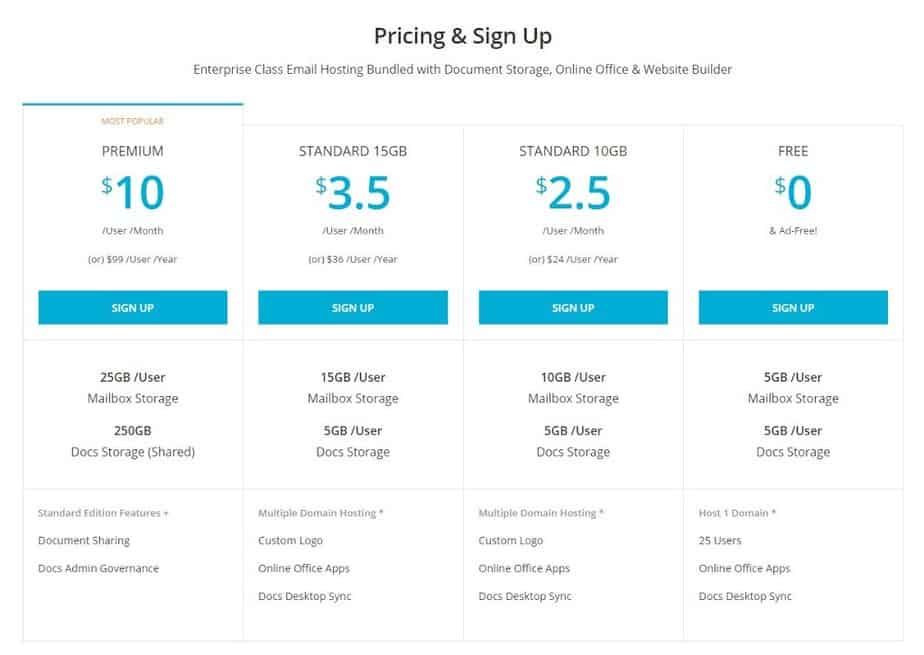Click Docs Desktop Sync in Free plan
Image resolution: width=924 pixels, height=655 pixels.
tap(745, 597)
